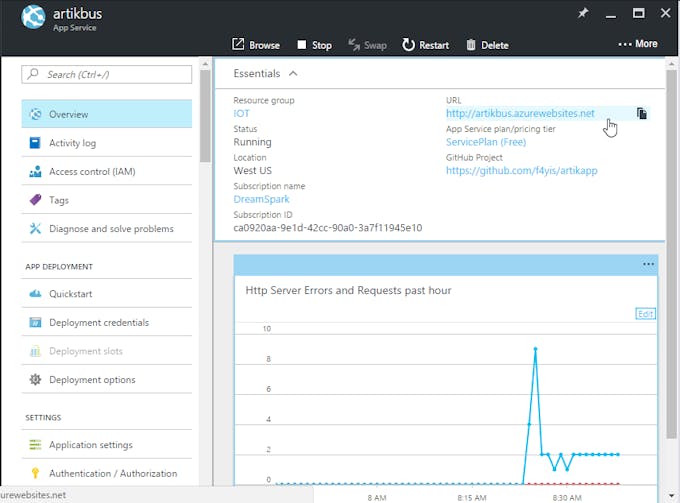Click the Stop button label
The height and width of the screenshot is (503, 680).
322,45
